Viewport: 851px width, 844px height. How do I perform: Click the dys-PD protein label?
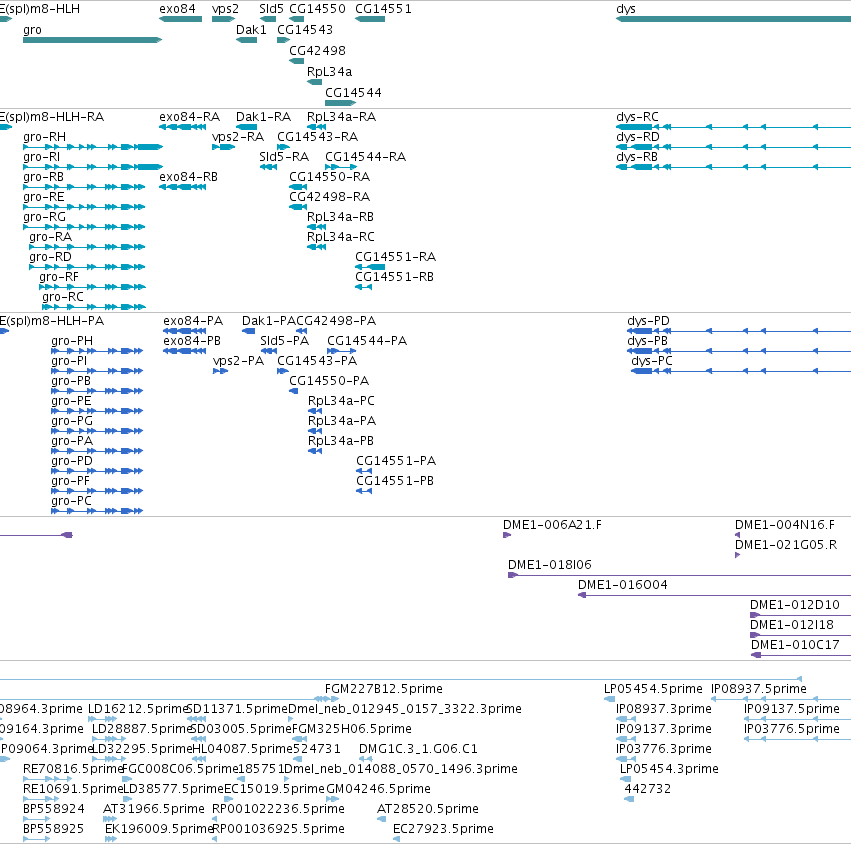[x=649, y=321]
